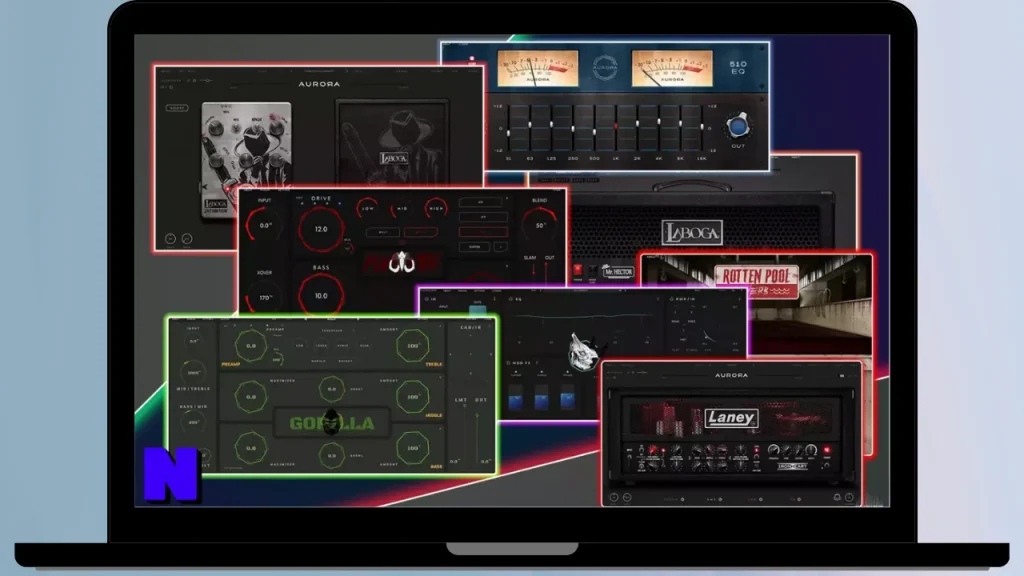
Task: Click the red 1K slider on the 510 EQ
Action: (x=616, y=127)
